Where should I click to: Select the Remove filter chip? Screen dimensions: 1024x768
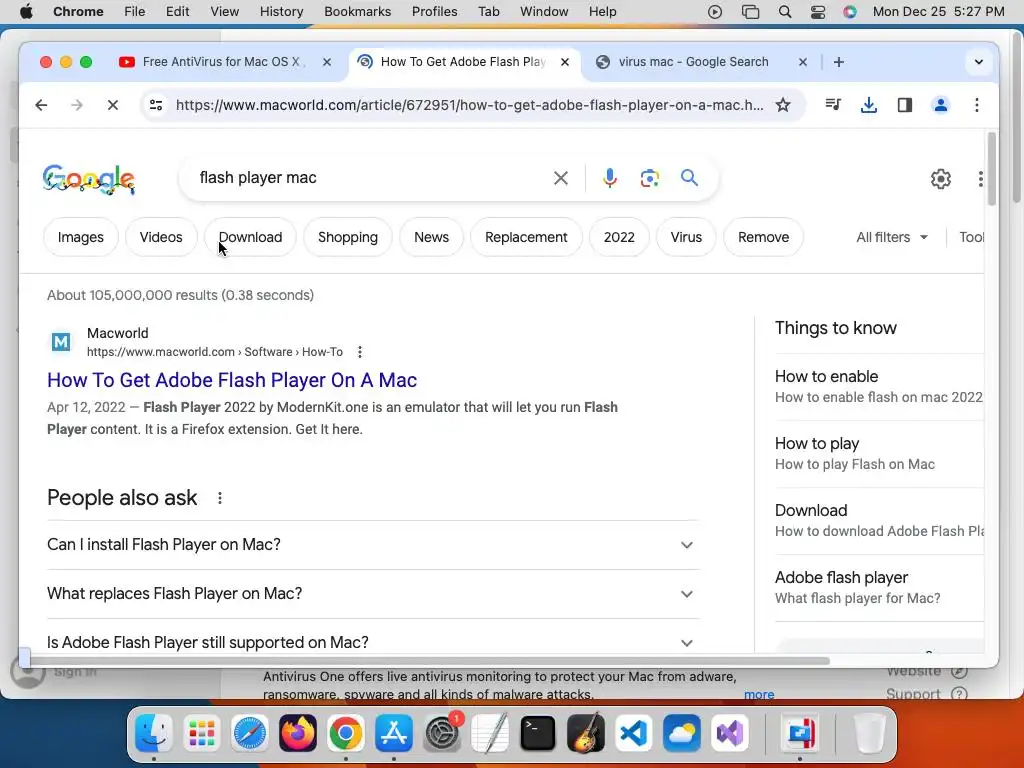[763, 237]
